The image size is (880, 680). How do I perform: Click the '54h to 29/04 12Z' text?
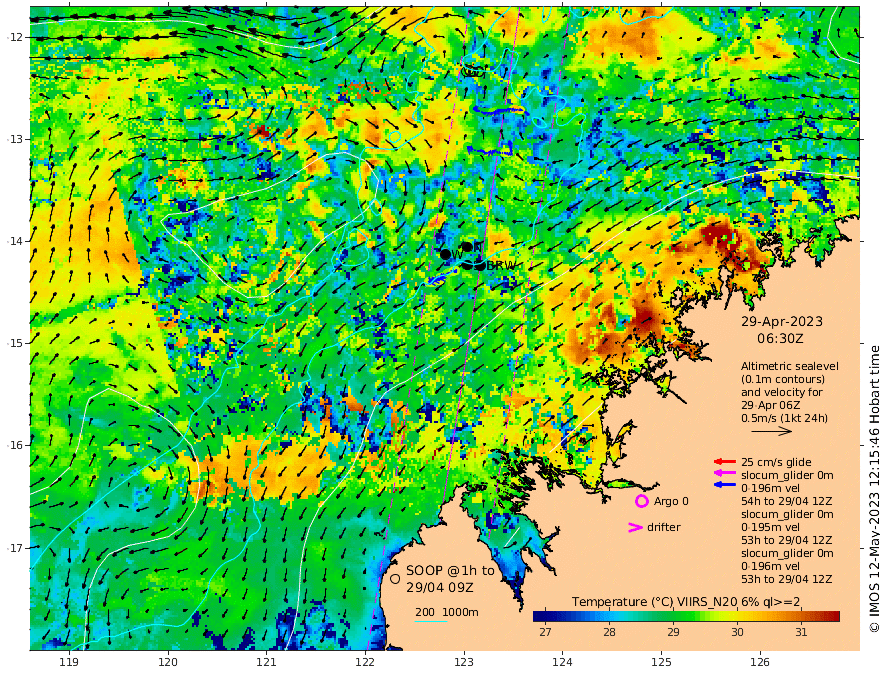point(786,501)
